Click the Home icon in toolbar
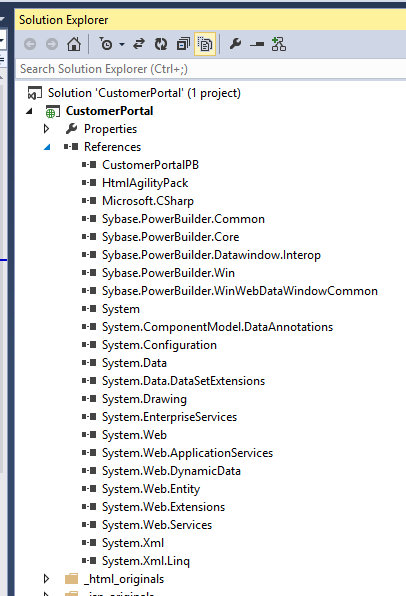The width and height of the screenshot is (406, 596). (74, 44)
